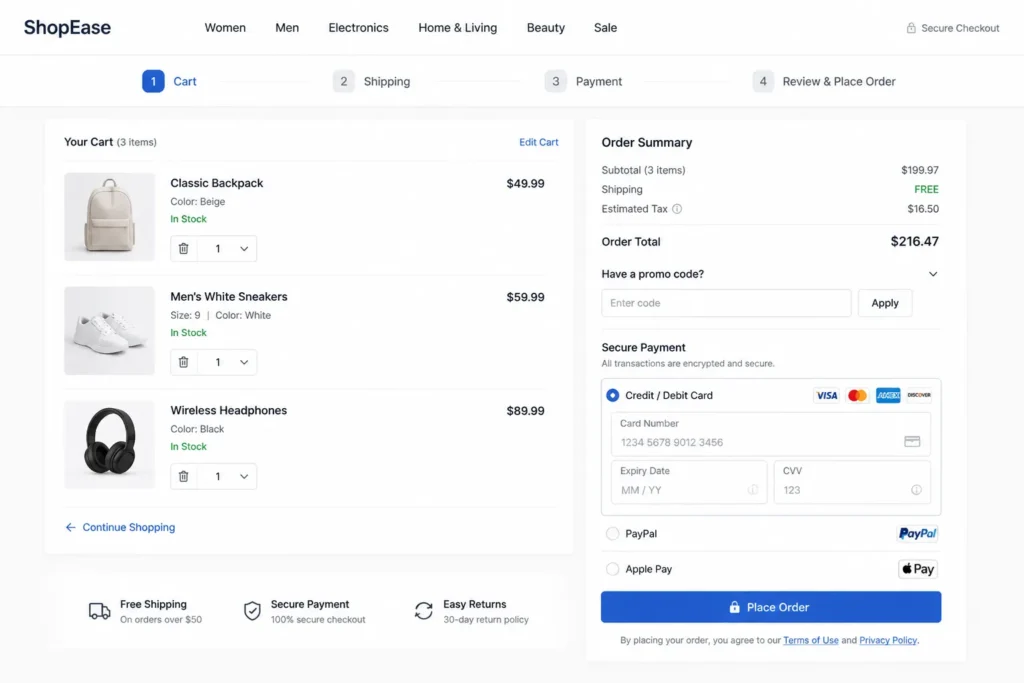Go to Electronics category
Screen dimensions: 1024x683
(359, 27)
